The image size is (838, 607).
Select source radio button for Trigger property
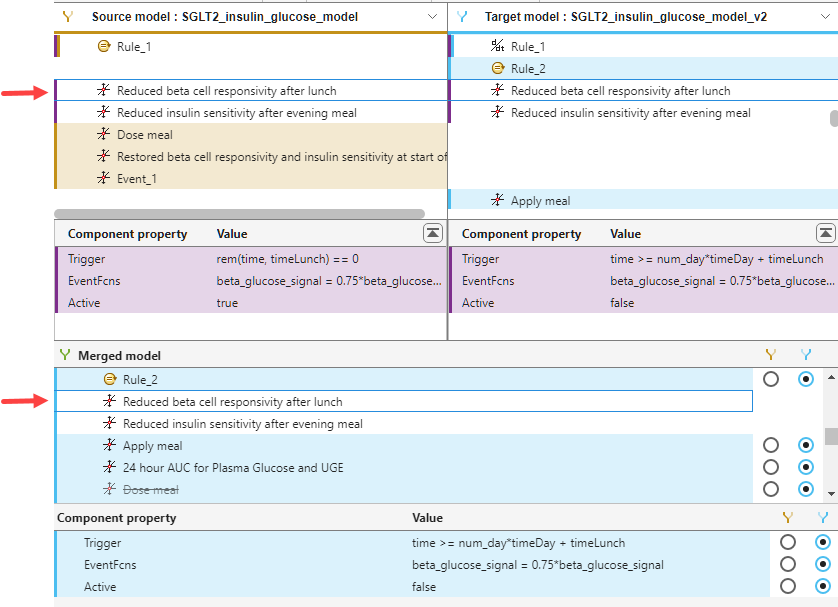click(788, 543)
